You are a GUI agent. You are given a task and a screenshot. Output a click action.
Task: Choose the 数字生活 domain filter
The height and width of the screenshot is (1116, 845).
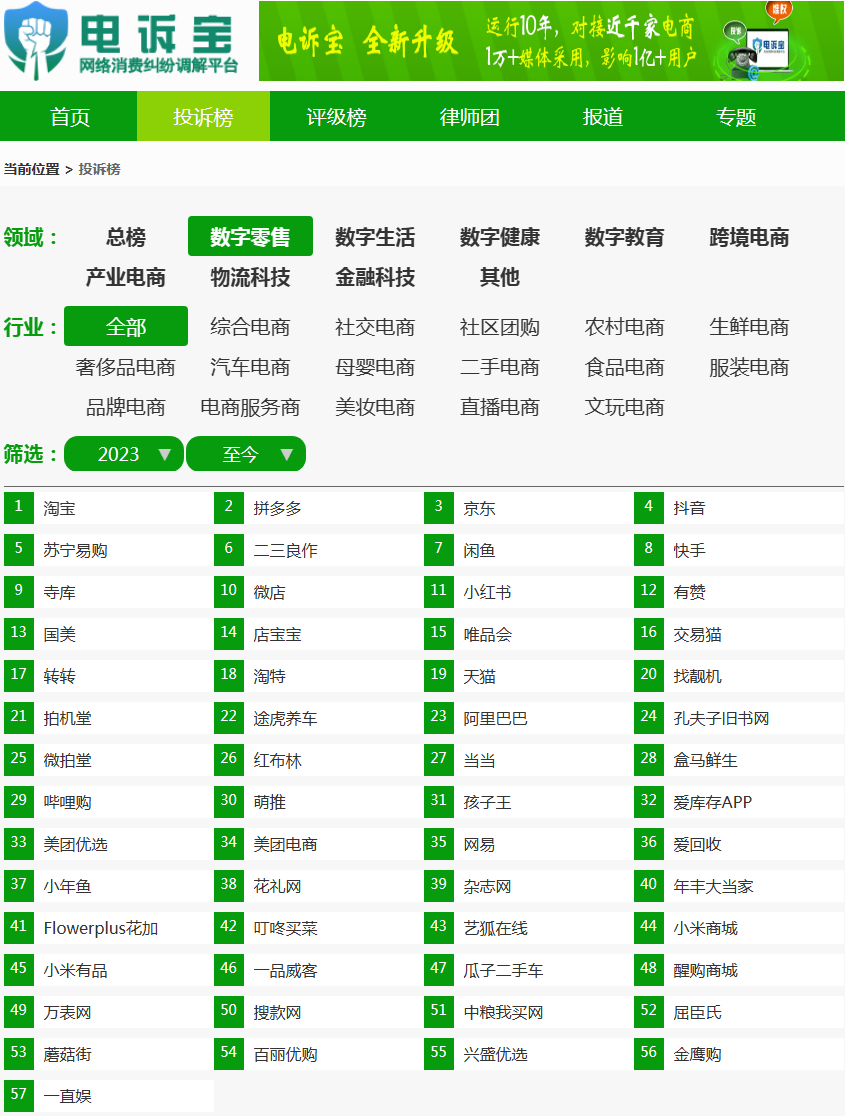[374, 236]
